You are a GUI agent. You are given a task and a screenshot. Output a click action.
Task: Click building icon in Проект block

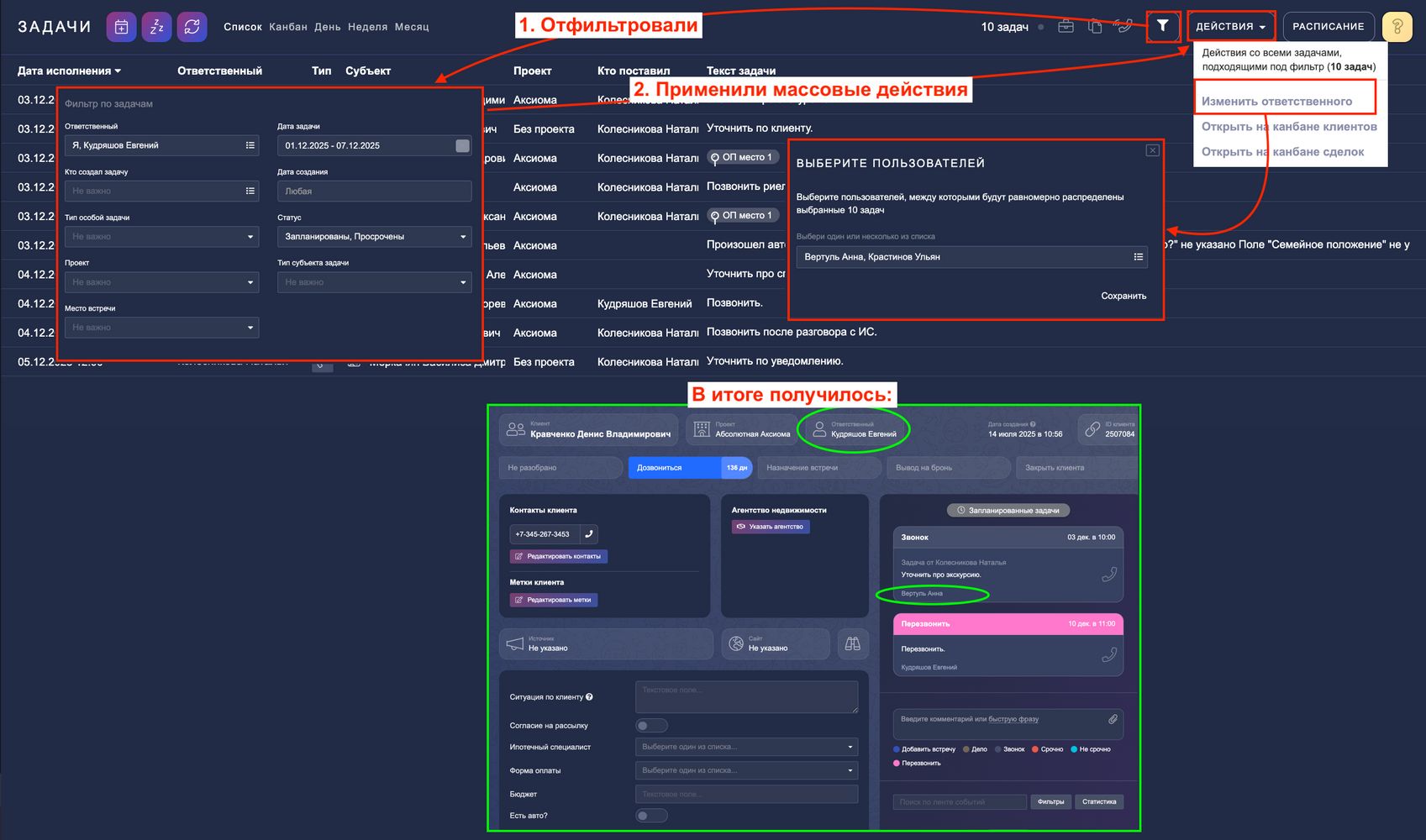[702, 429]
